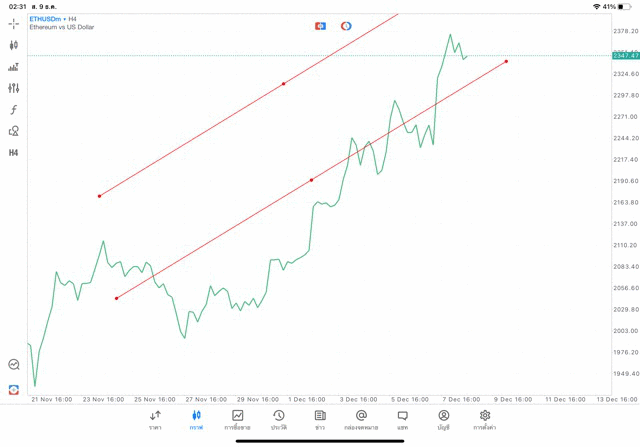
Task: Open the Mailbox tab (กล่องจดหมาย)
Action: (x=361, y=420)
